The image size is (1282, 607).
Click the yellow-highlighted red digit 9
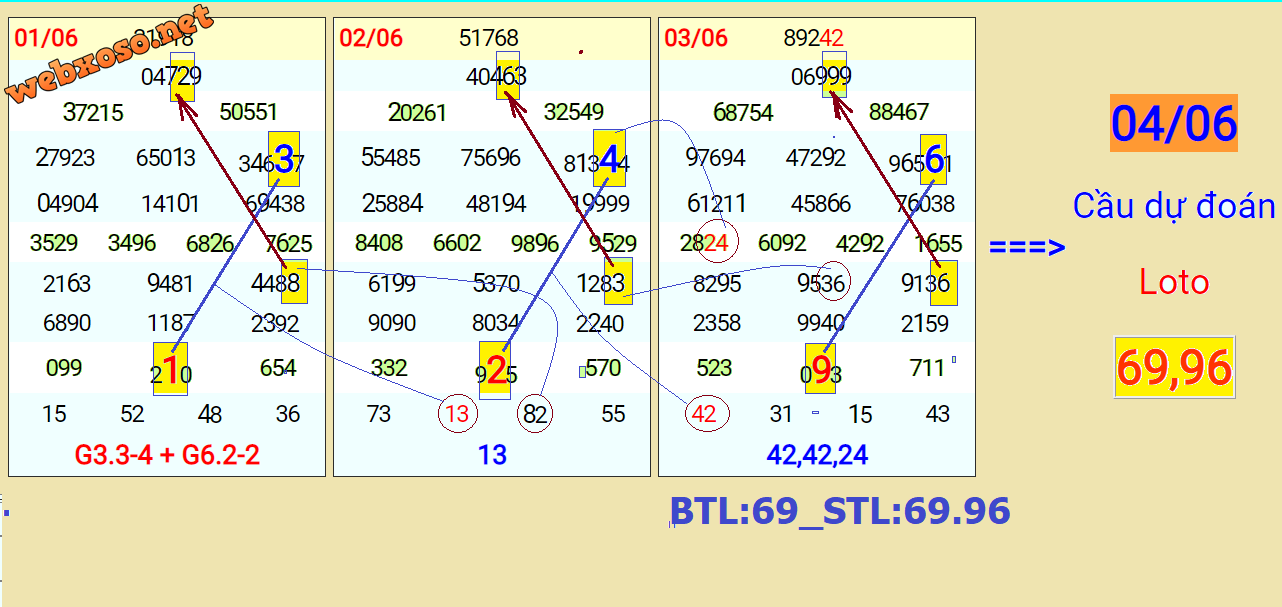click(x=821, y=369)
